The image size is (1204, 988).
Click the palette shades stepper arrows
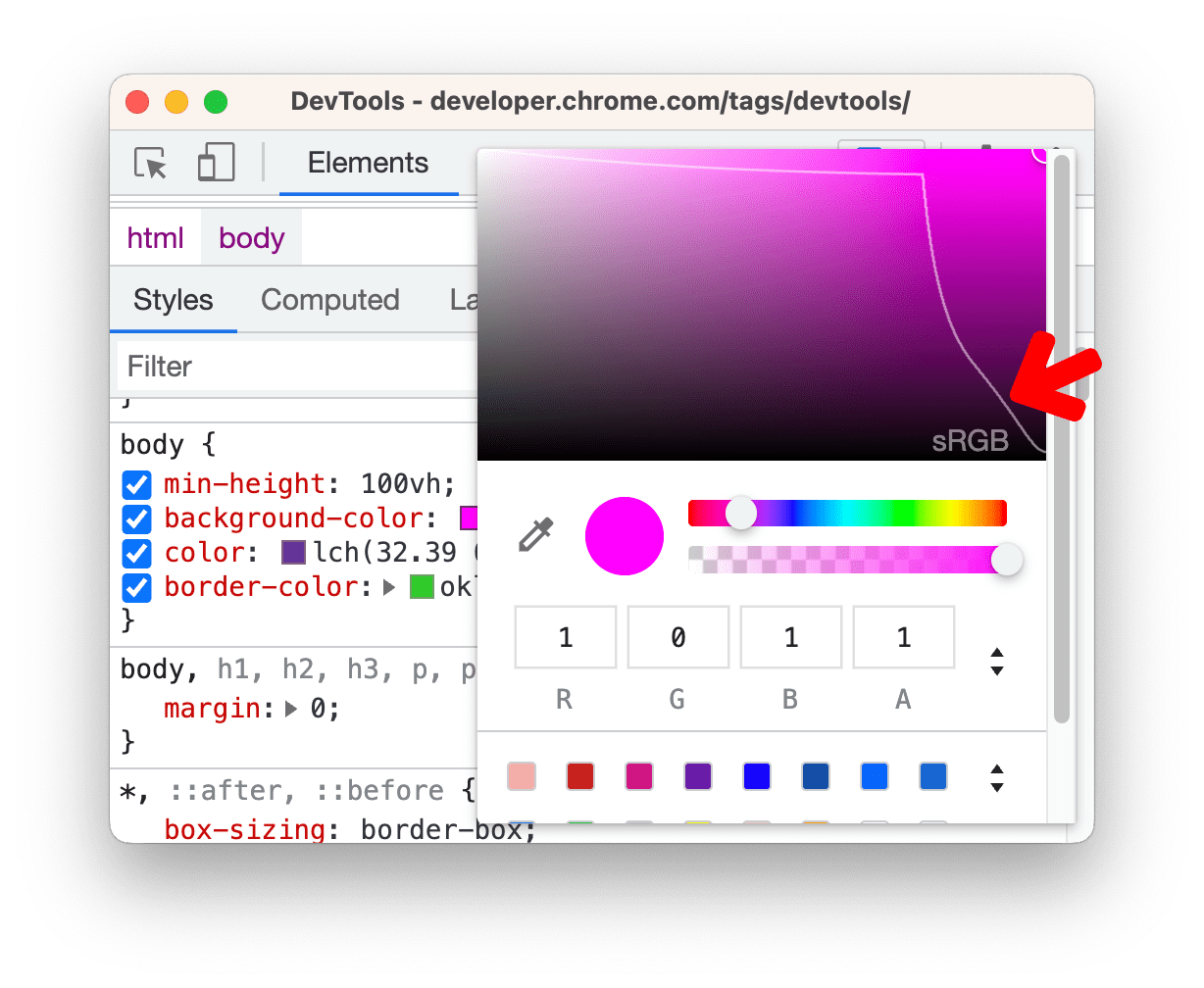click(997, 776)
